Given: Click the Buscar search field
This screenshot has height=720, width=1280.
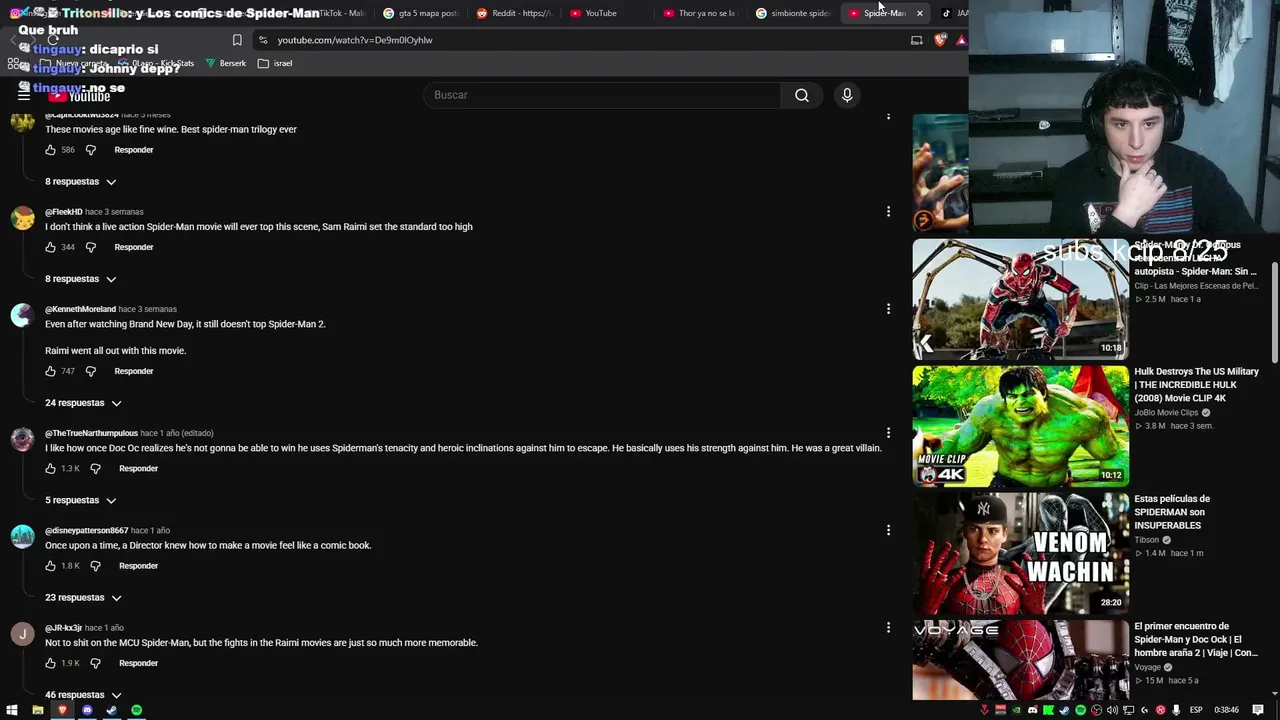Looking at the screenshot, I should point(604,95).
